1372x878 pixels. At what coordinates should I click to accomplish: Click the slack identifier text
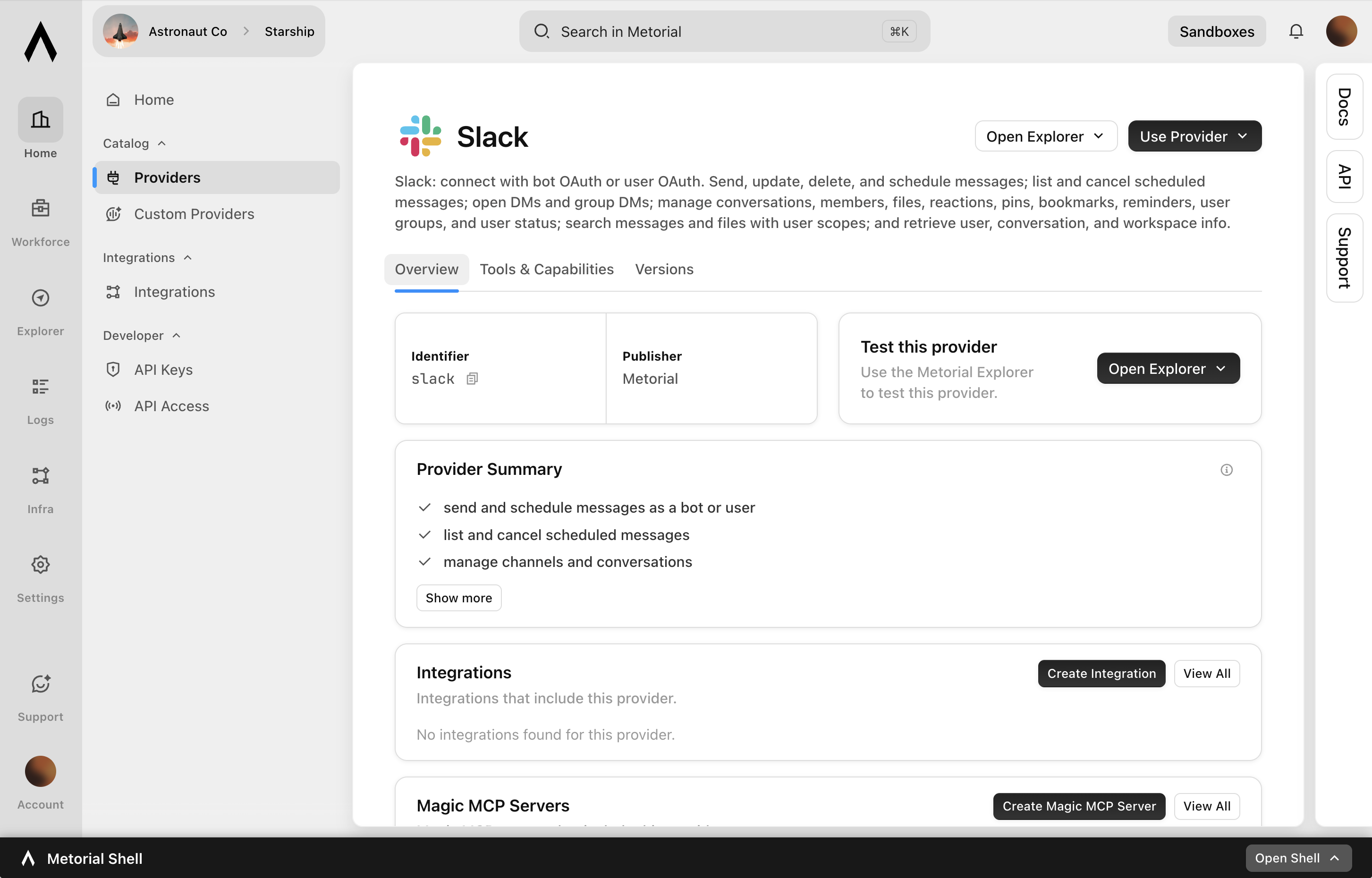pyautogui.click(x=433, y=379)
